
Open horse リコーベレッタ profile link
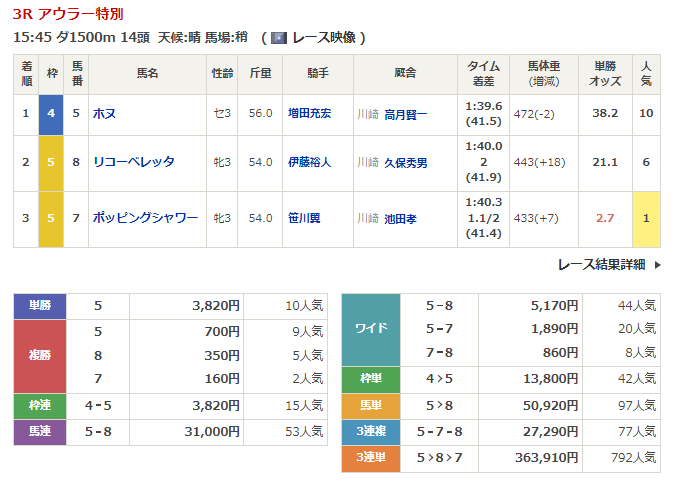133,161
